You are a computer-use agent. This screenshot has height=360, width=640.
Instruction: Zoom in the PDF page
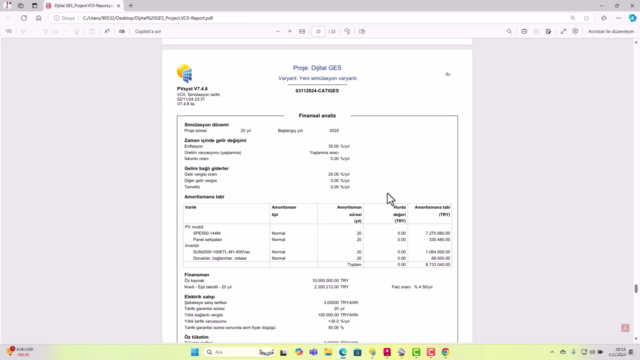[290, 31]
